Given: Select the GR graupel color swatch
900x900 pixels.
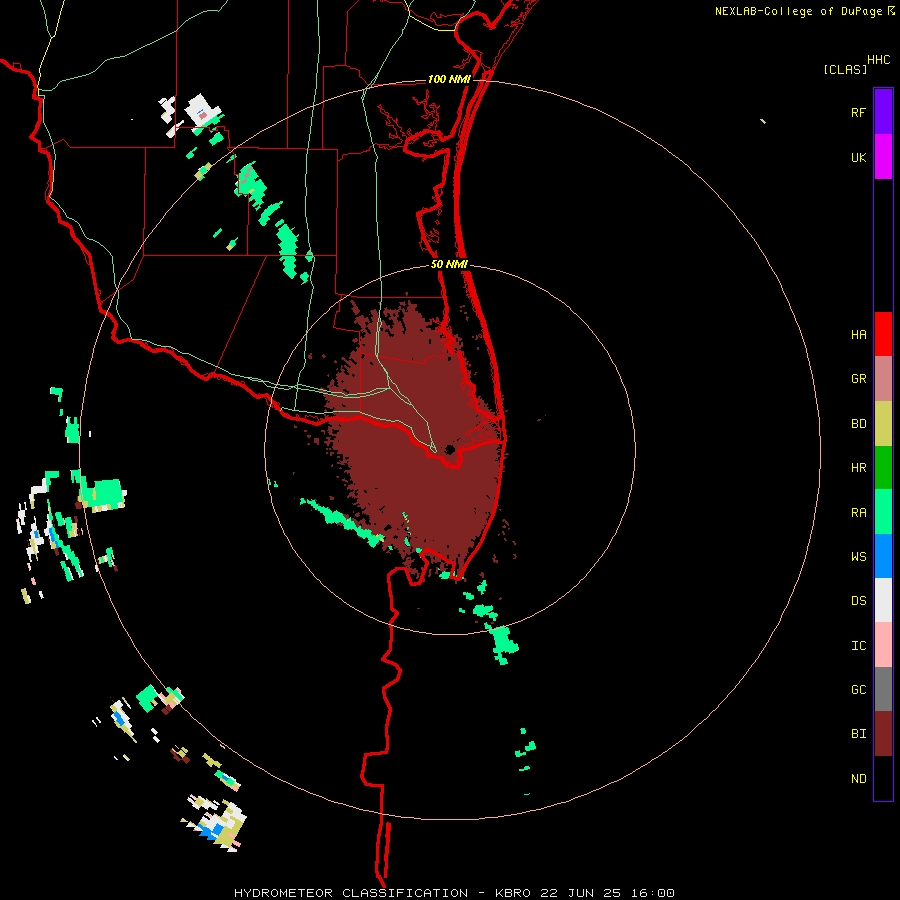Looking at the screenshot, I should [883, 379].
